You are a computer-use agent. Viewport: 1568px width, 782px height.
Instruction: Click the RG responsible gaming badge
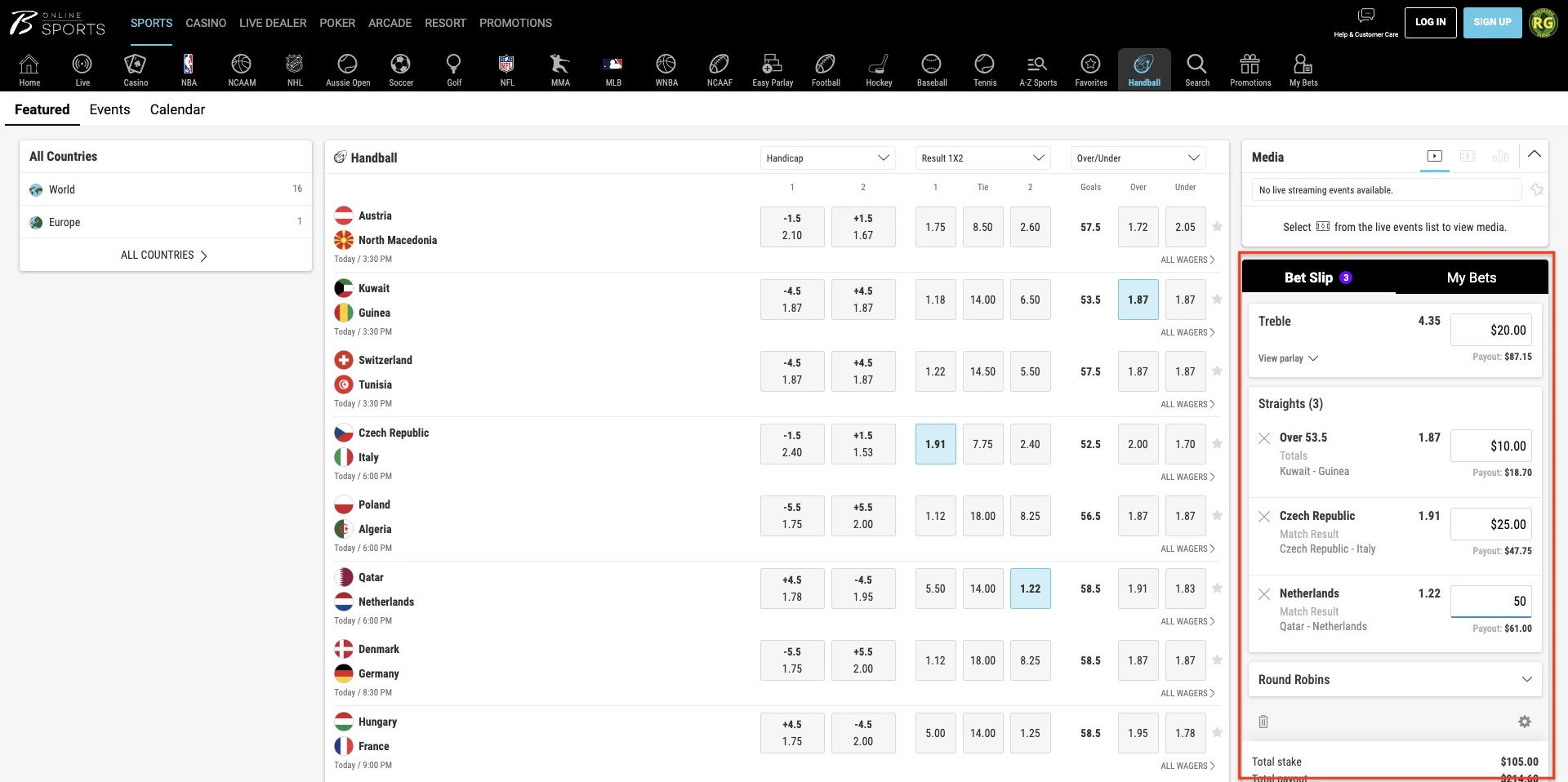tap(1543, 23)
